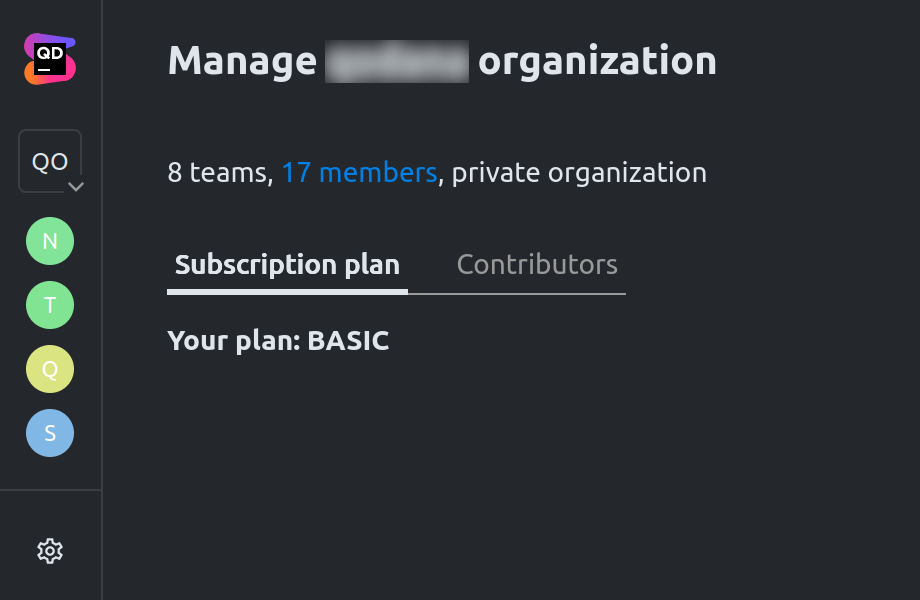Select the blue S avatar in sidebar
The height and width of the screenshot is (600, 920).
pos(49,433)
